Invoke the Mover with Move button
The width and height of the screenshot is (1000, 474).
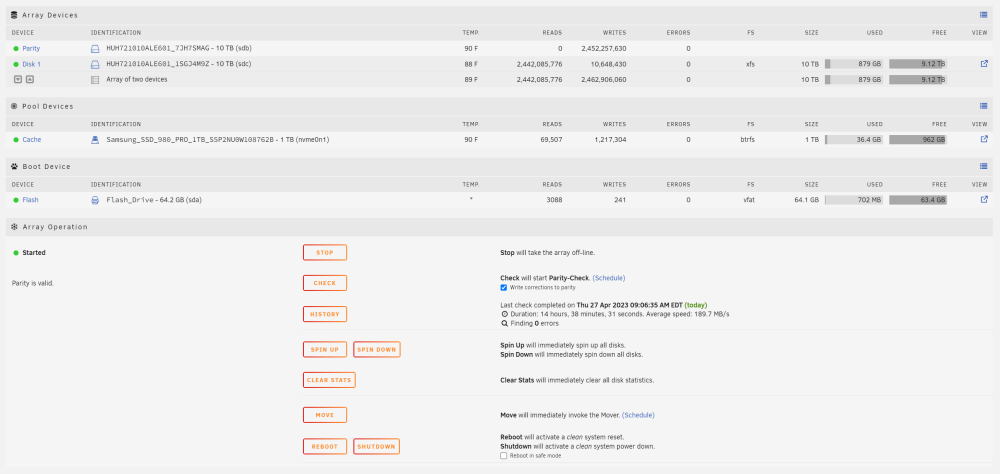click(x=325, y=415)
